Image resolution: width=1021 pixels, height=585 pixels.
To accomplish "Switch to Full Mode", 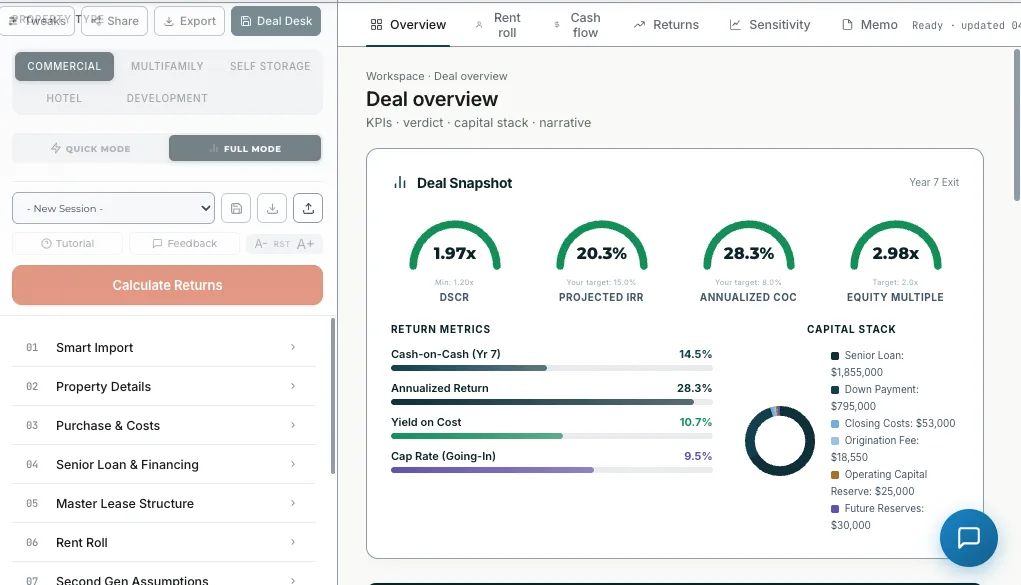I will 245,149.
